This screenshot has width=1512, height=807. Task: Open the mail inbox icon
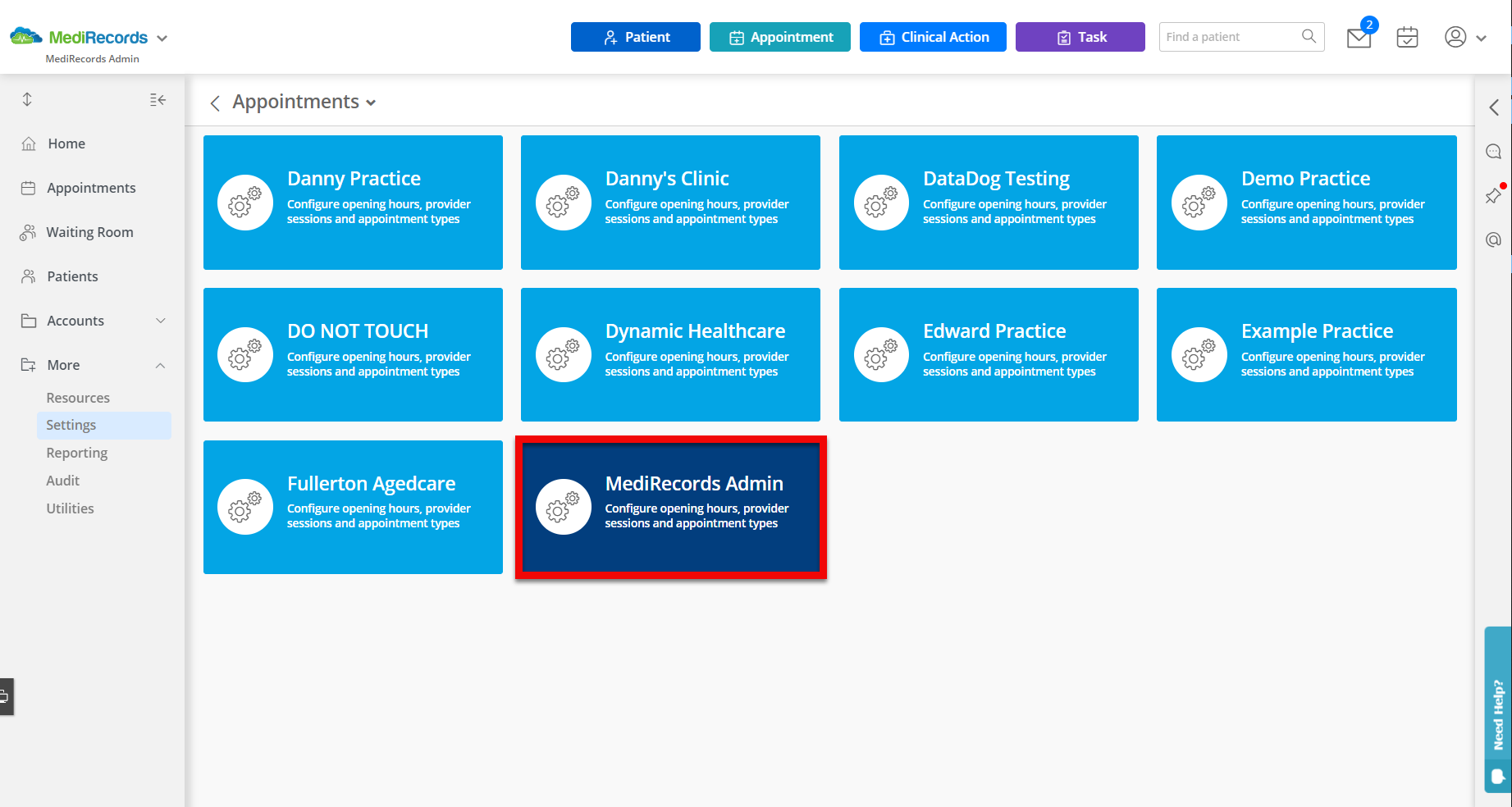point(1359,38)
